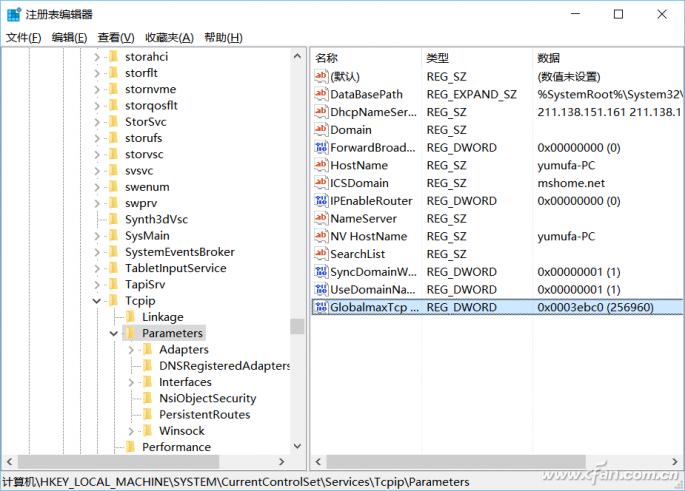Expand the SysMain tree node
This screenshot has width=685, height=491.
tap(97, 236)
